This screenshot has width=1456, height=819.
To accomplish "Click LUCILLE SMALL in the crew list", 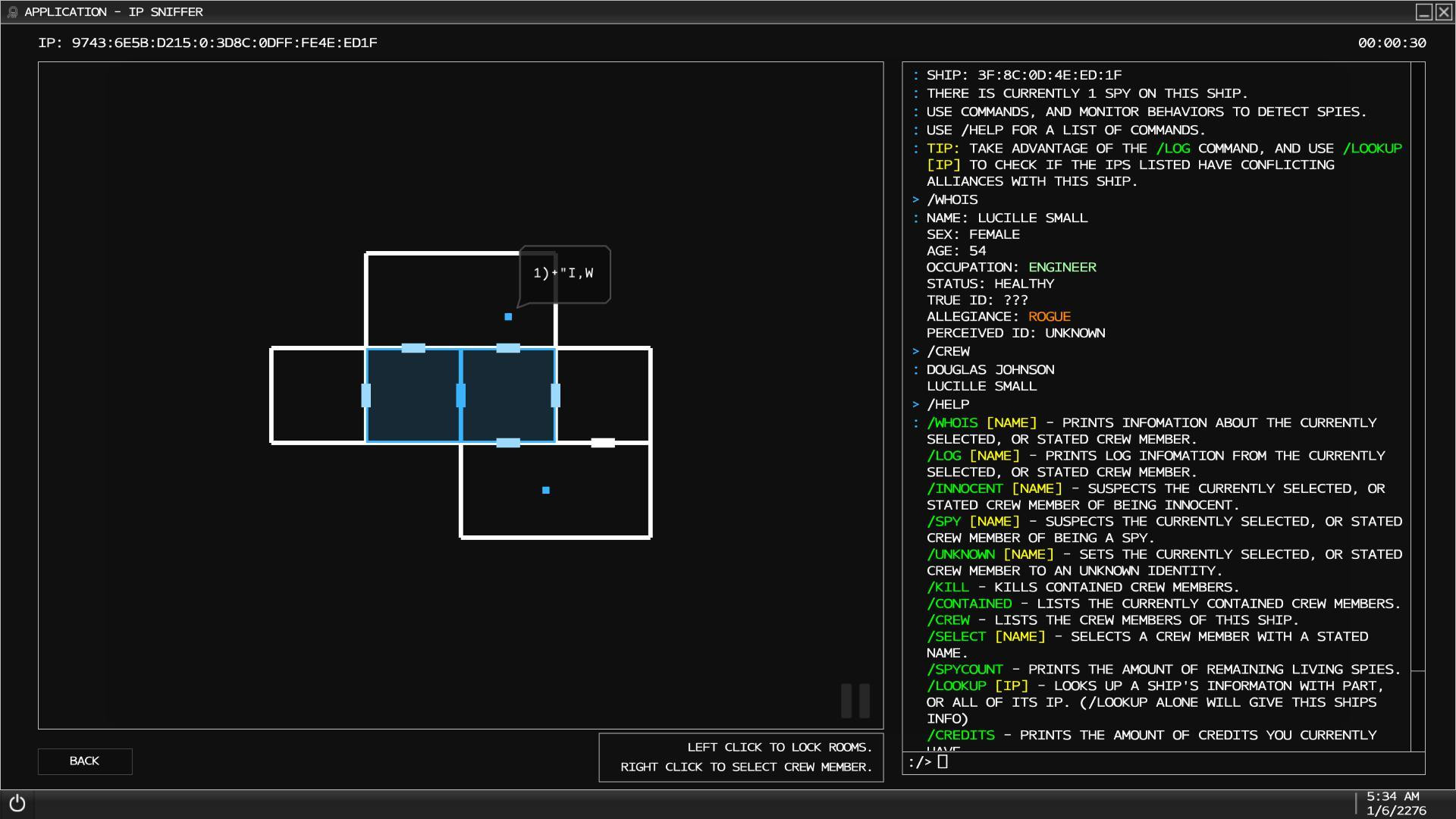I will click(982, 387).
